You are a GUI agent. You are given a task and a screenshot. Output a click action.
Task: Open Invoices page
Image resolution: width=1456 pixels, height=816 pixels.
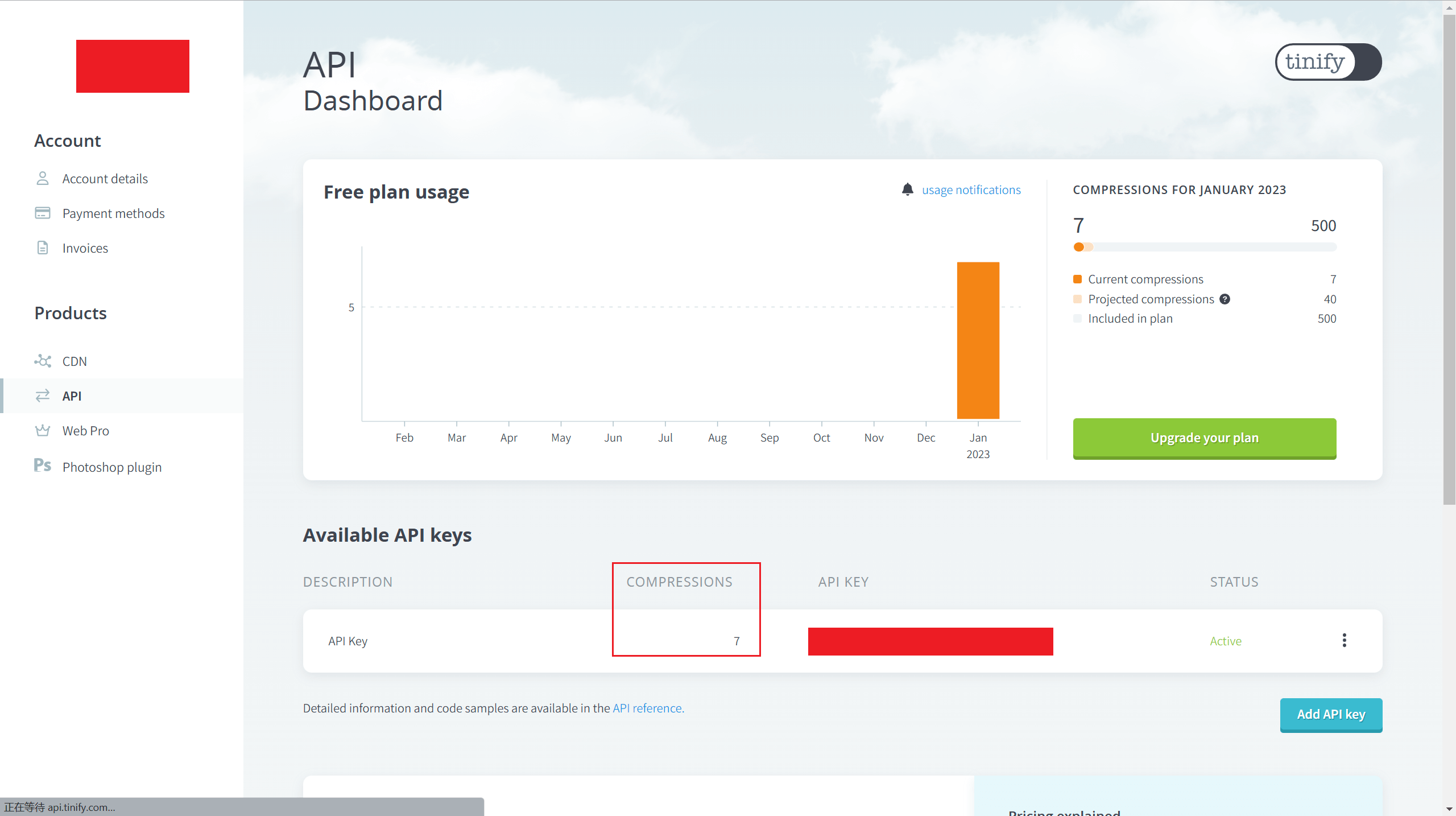click(85, 248)
